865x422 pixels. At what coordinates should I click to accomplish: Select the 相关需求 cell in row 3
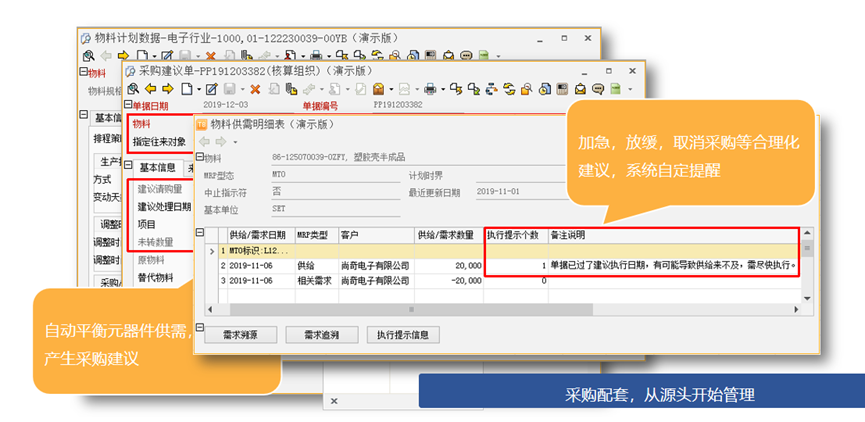tap(317, 281)
